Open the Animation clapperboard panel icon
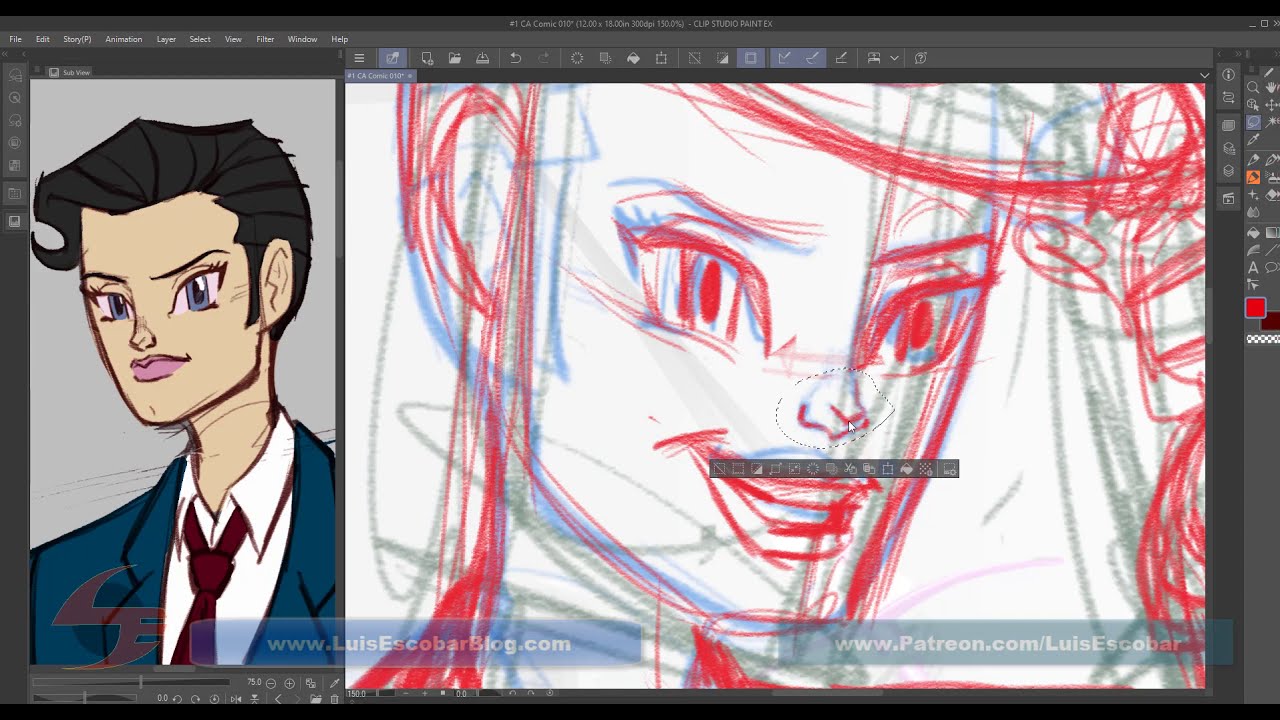Image resolution: width=1280 pixels, height=720 pixels. click(1228, 199)
